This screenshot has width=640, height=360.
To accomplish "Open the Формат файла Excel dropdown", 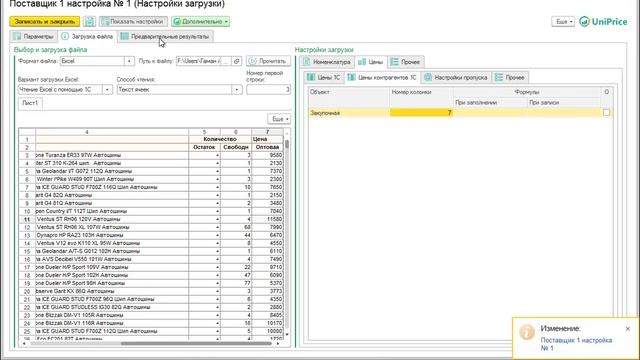I will click(x=129, y=61).
